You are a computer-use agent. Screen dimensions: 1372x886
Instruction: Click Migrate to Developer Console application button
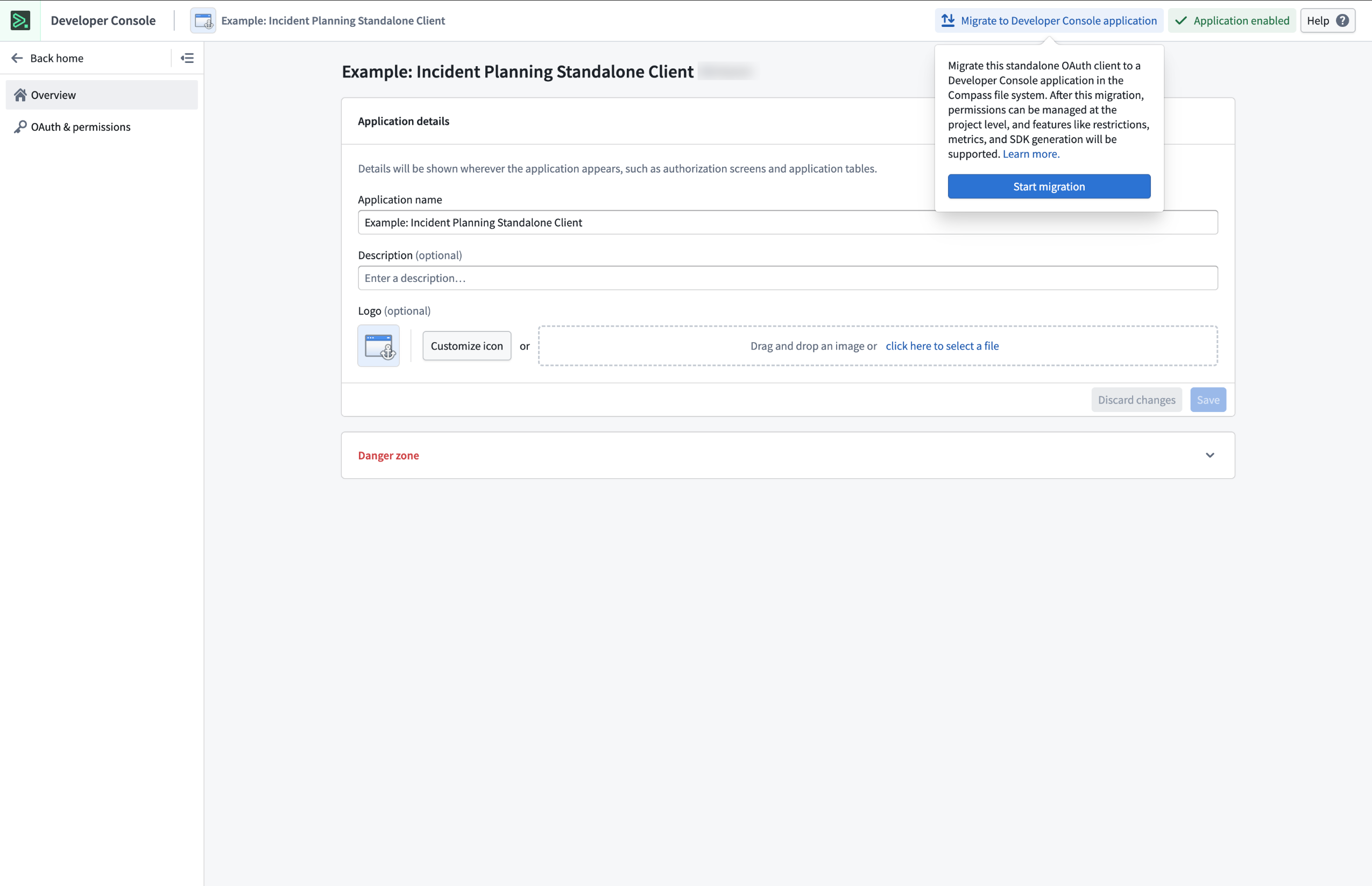(1049, 21)
